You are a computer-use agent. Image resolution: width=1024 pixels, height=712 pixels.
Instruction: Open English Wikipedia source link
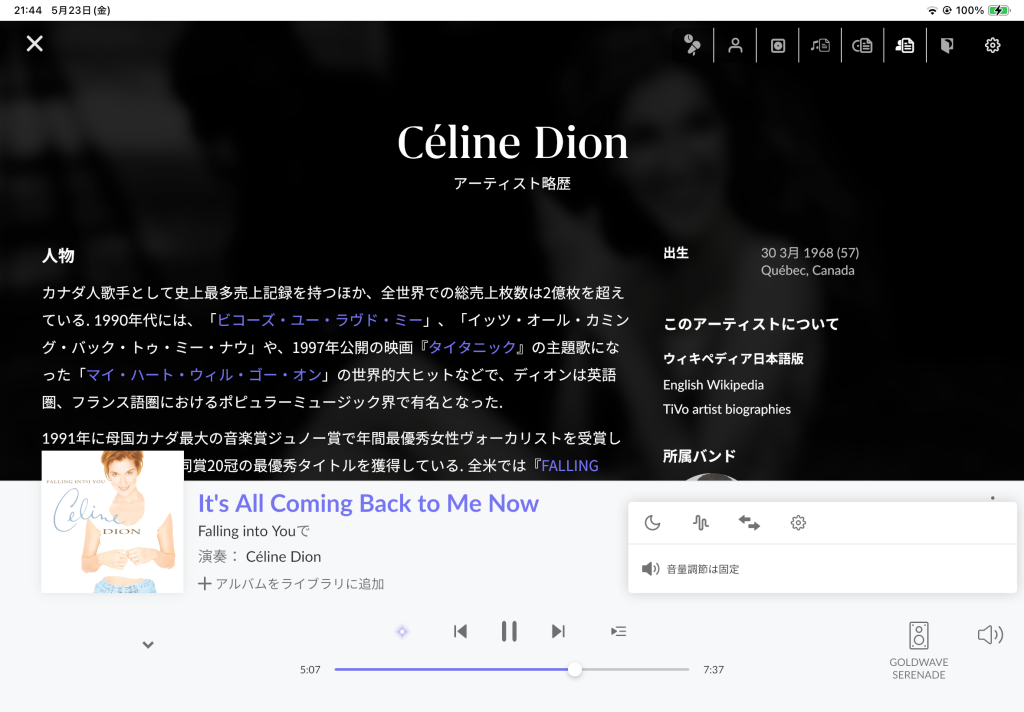coord(713,385)
